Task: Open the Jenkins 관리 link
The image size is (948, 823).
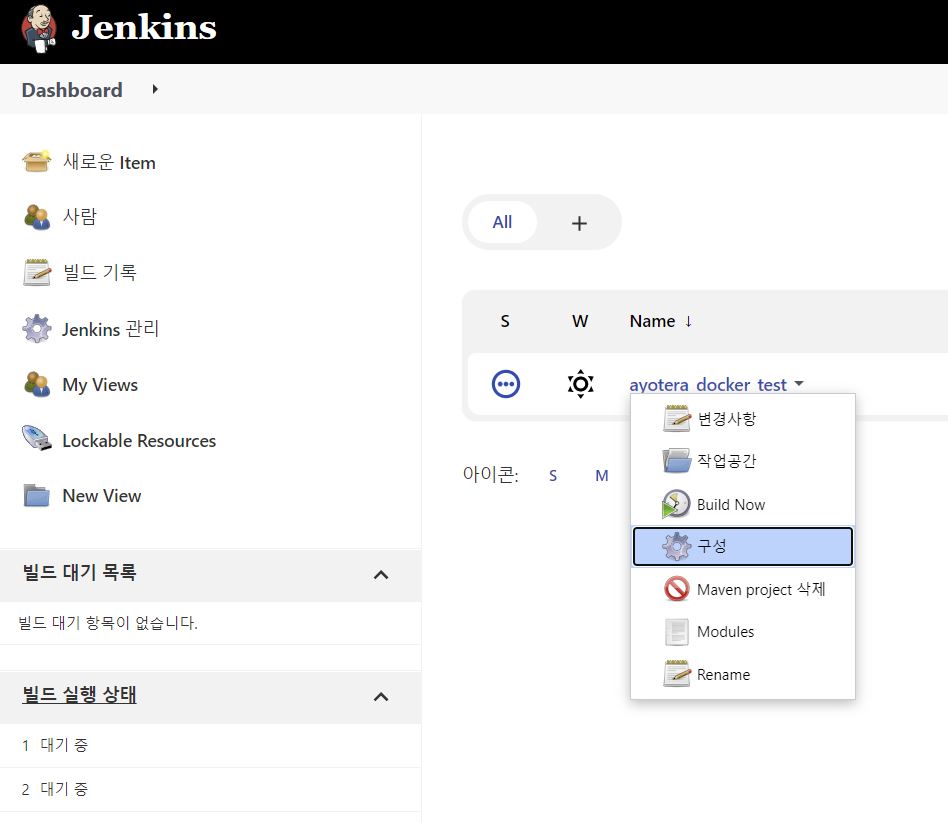Action: 111,329
